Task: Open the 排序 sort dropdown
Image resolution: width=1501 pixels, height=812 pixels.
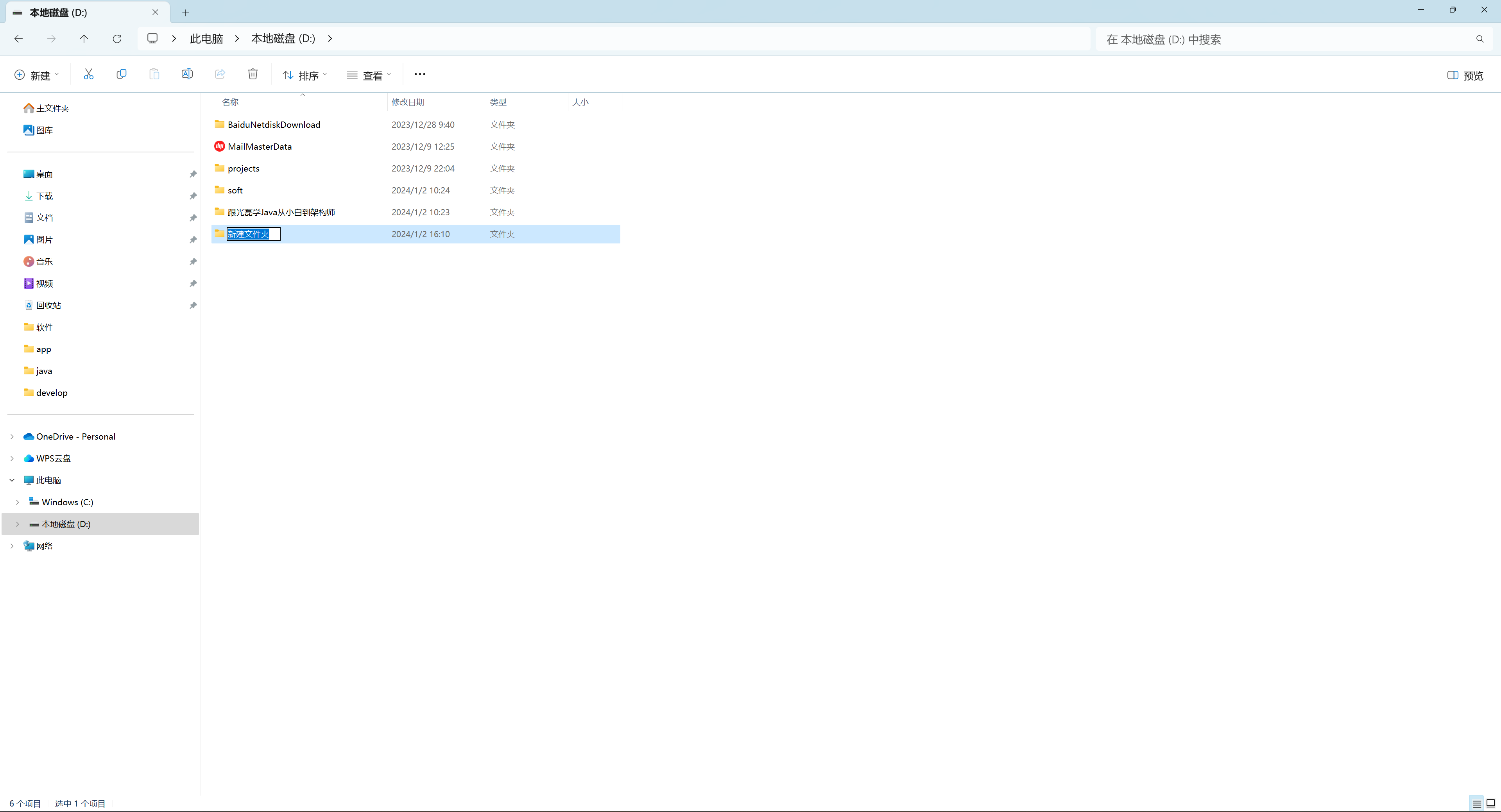Action: click(x=305, y=76)
